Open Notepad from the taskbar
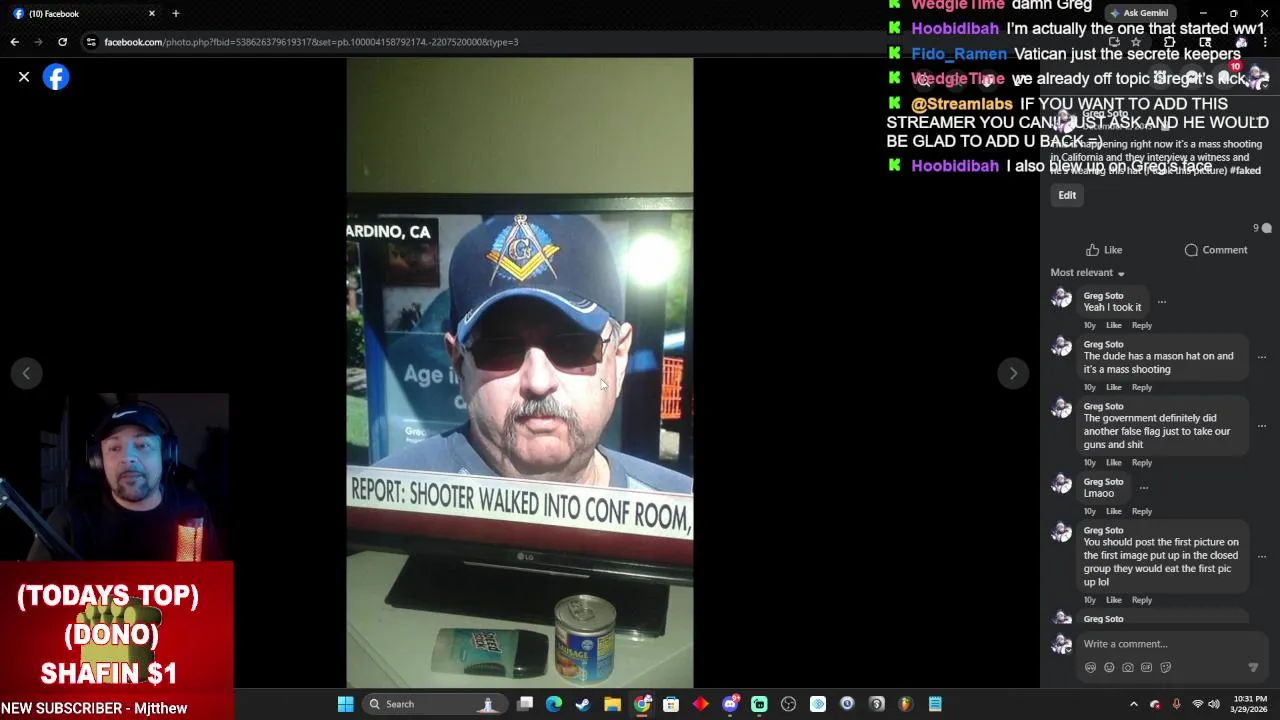This screenshot has width=1280, height=720. pyautogui.click(x=935, y=704)
